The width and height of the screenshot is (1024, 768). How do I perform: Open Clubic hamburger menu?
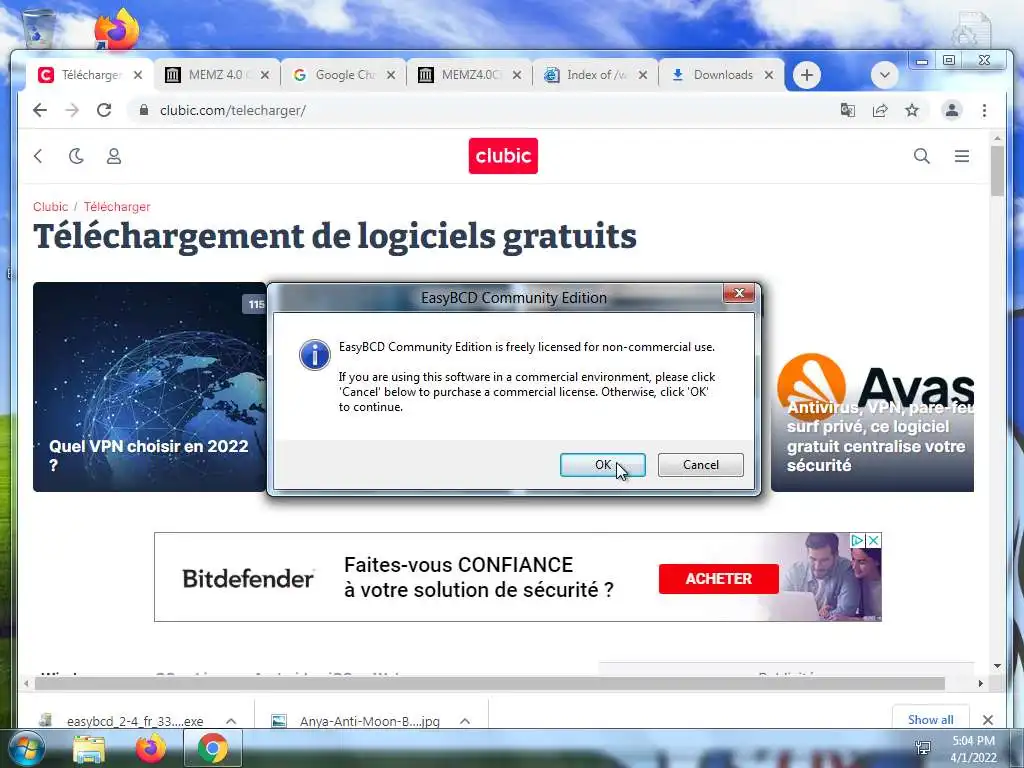pyautogui.click(x=961, y=156)
